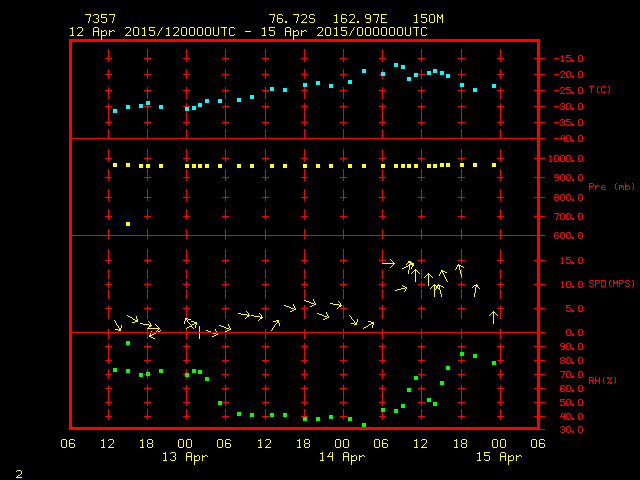The width and height of the screenshot is (640, 480).
Task: Click the T(C) temperature axis label
Action: point(599,90)
